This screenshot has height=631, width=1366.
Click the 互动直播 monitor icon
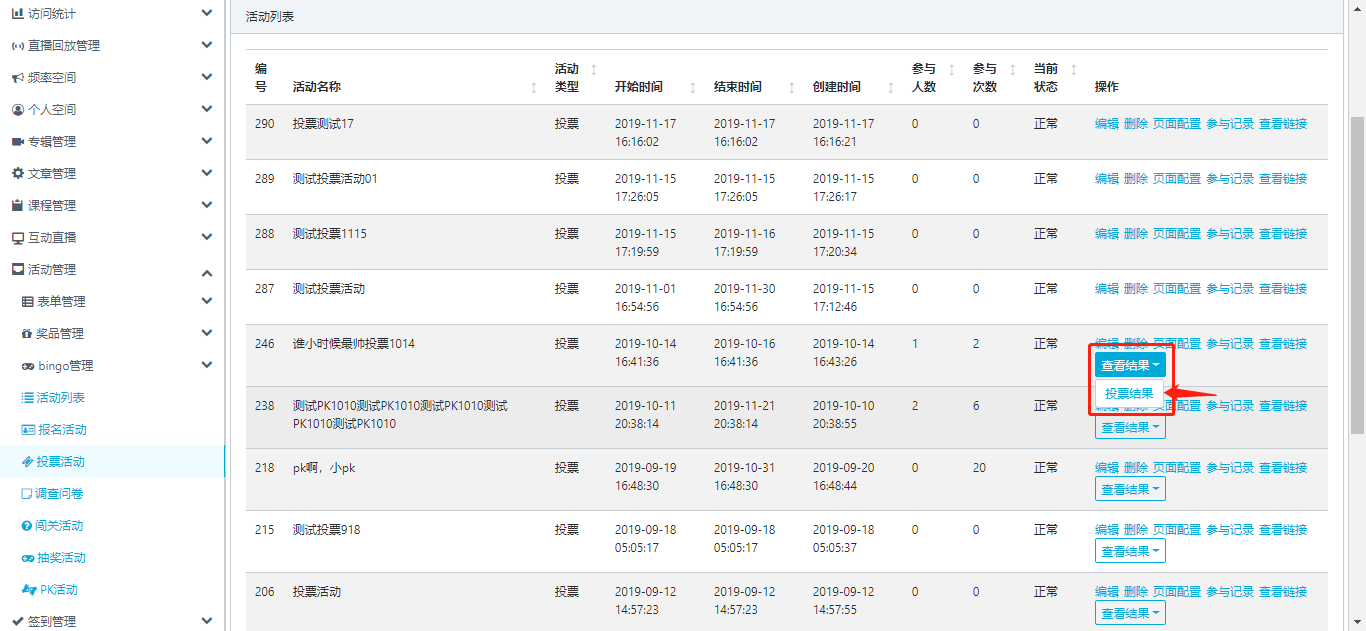17,238
